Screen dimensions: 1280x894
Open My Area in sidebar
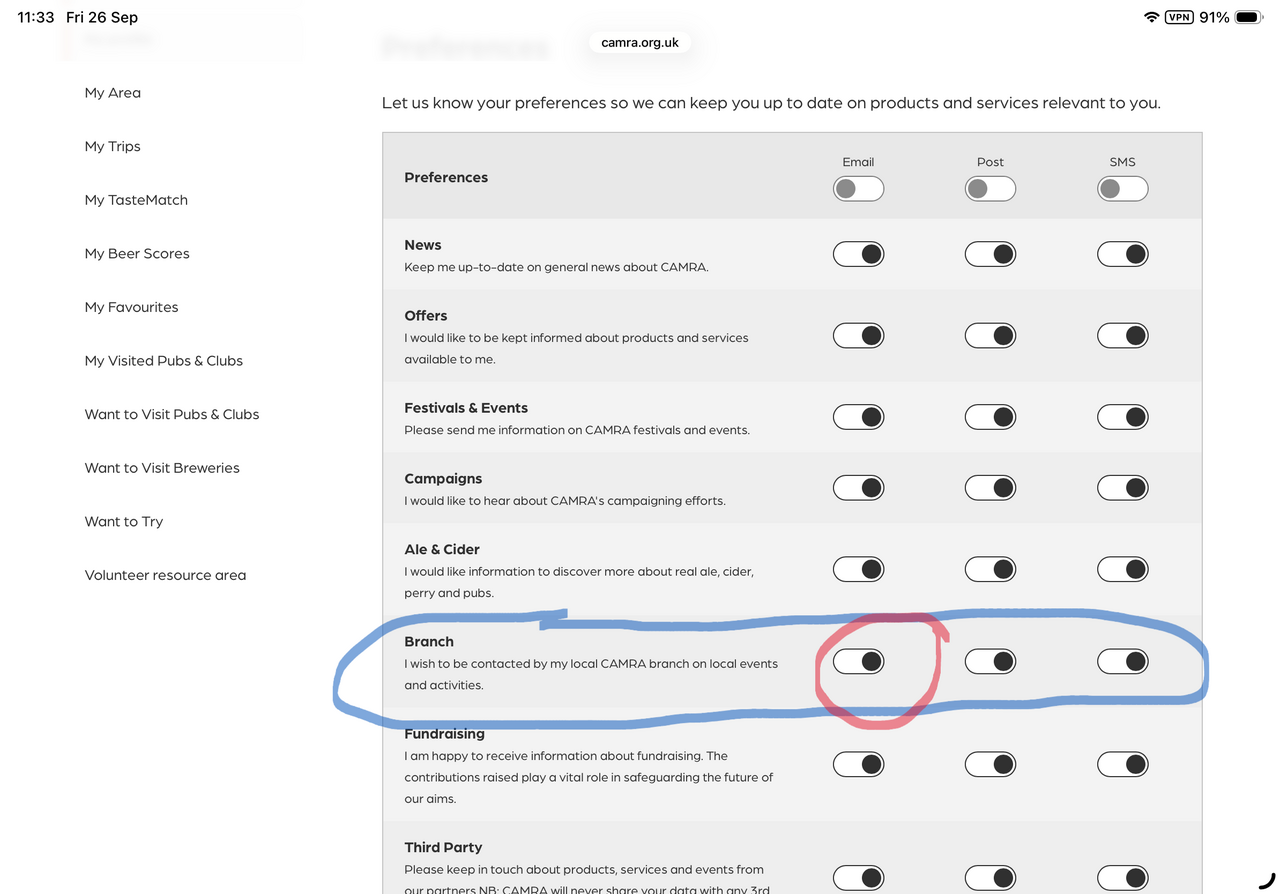click(113, 93)
